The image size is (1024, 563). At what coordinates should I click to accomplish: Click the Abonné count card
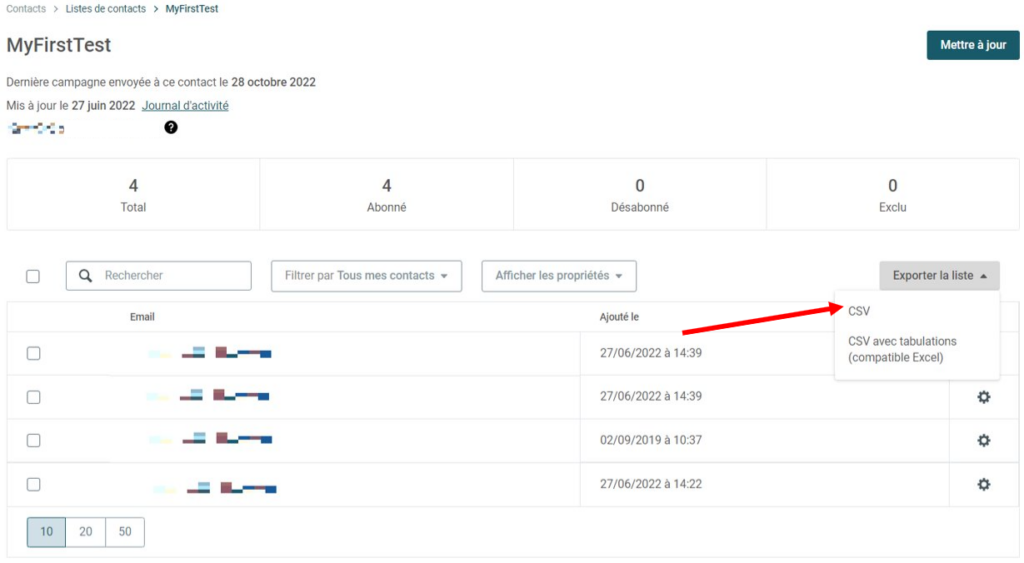387,194
